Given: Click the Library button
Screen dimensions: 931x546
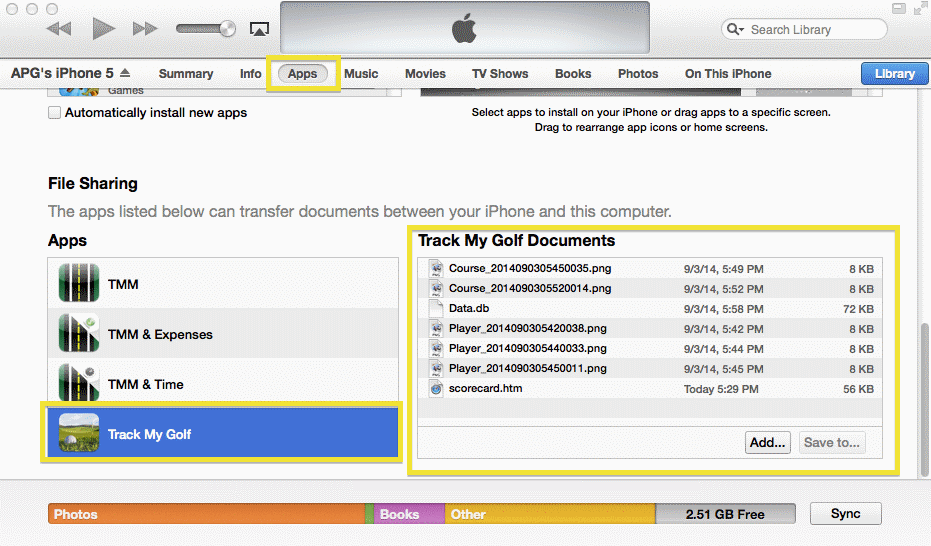Looking at the screenshot, I should (895, 74).
